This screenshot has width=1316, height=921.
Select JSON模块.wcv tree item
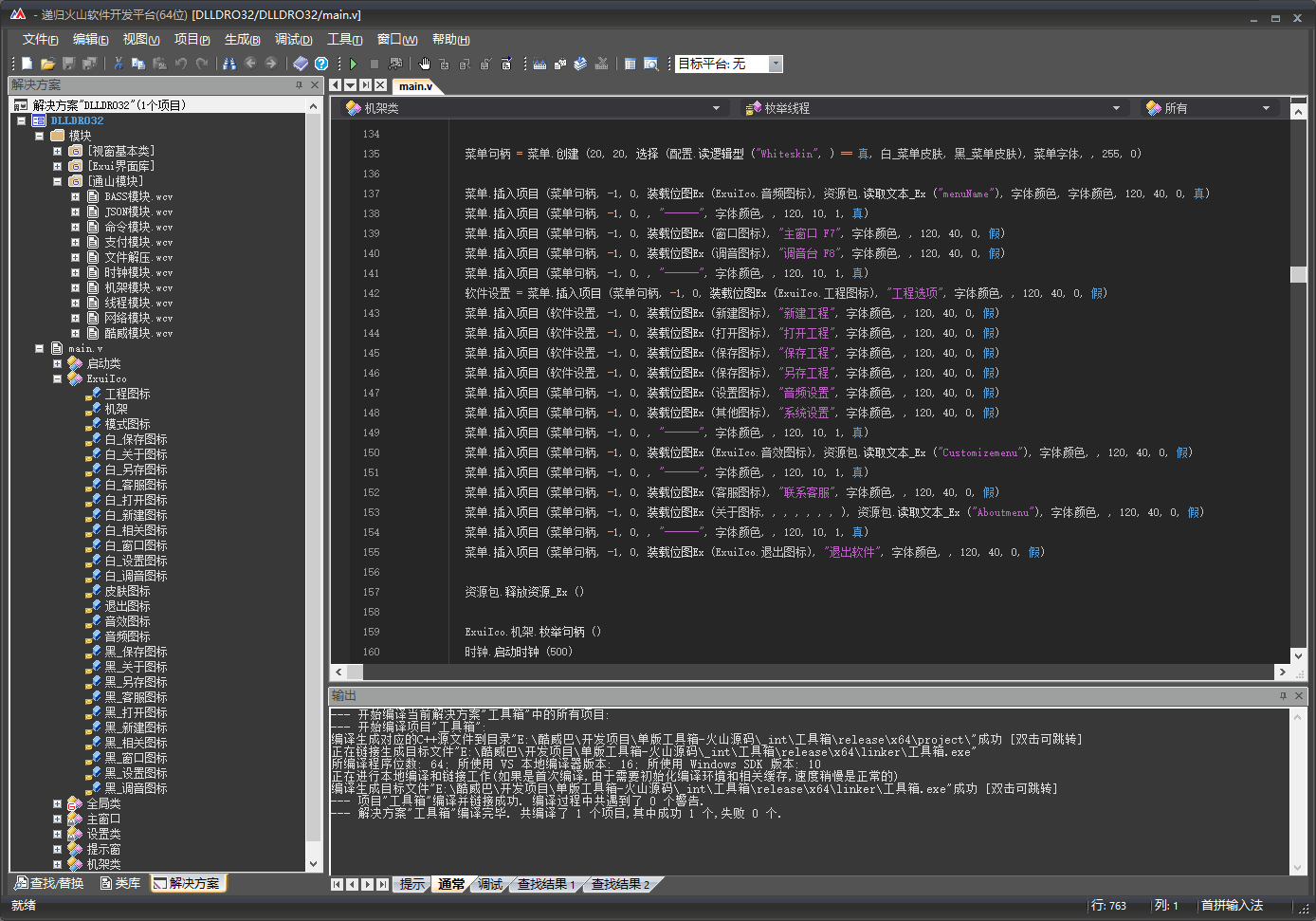tap(138, 212)
